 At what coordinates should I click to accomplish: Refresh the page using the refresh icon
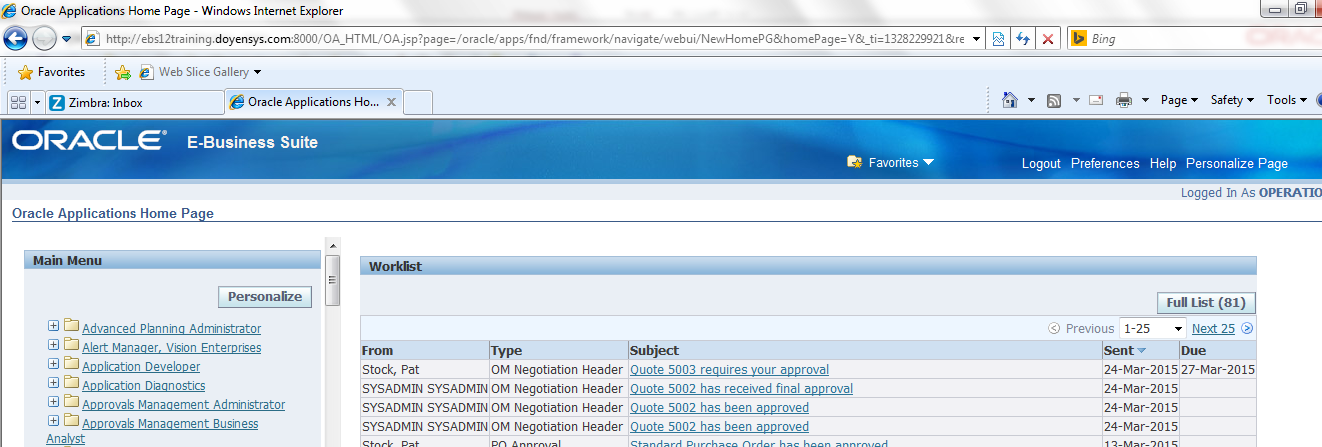pyautogui.click(x=1023, y=39)
